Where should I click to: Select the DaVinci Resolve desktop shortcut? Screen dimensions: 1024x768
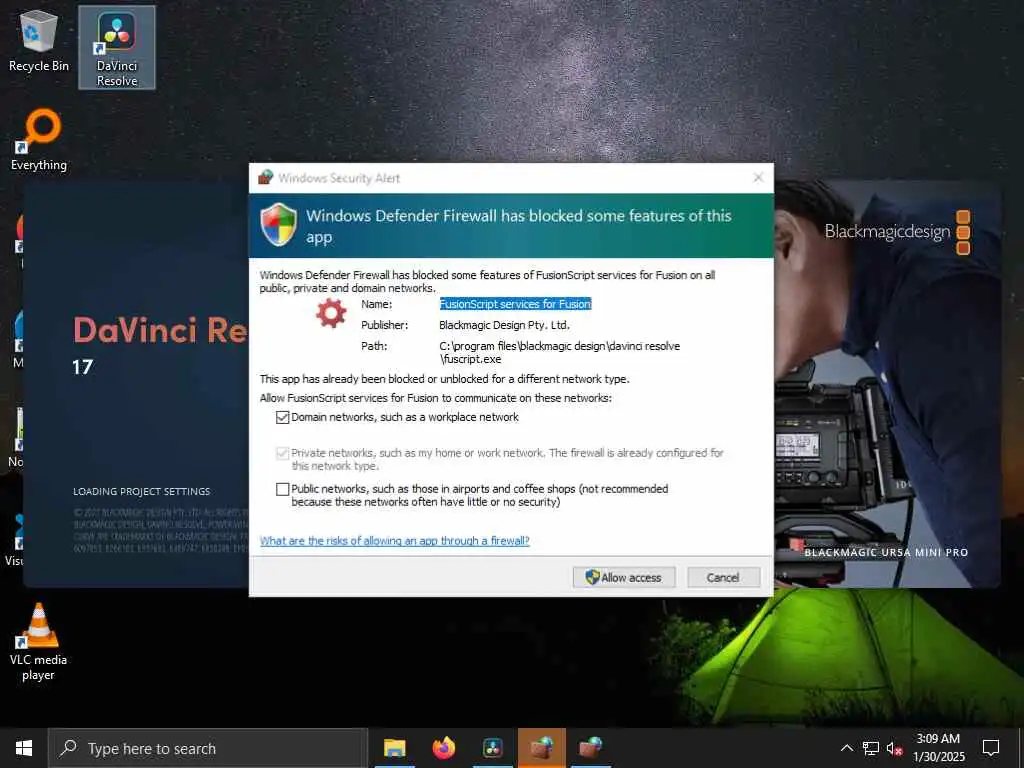click(x=117, y=48)
